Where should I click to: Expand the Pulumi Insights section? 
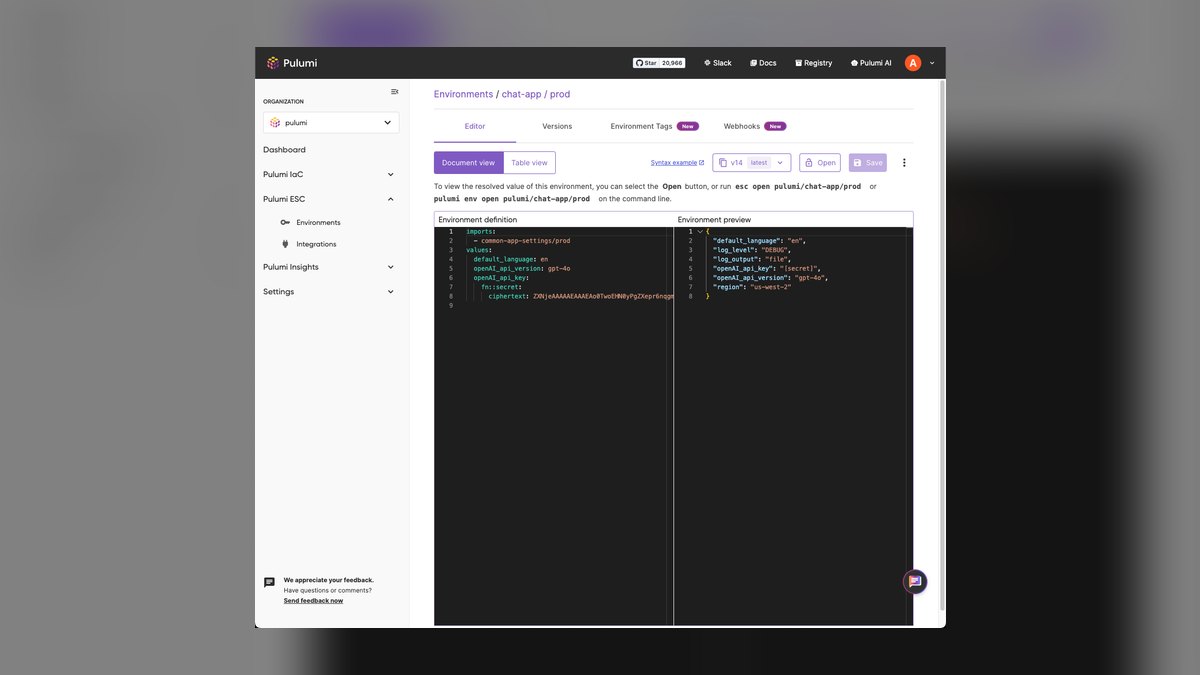329,267
